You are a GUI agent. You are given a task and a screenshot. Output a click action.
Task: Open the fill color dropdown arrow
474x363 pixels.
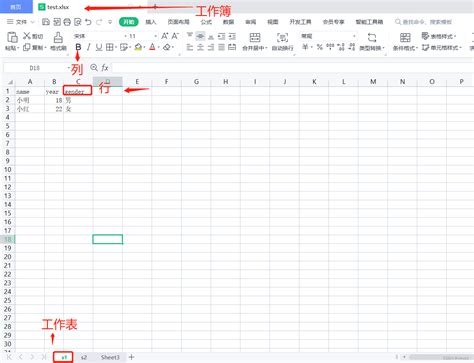tap(144, 47)
